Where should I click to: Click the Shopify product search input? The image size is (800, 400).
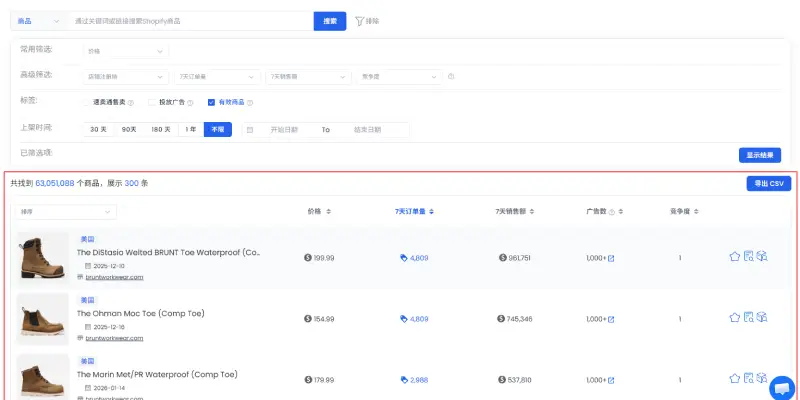click(191, 21)
